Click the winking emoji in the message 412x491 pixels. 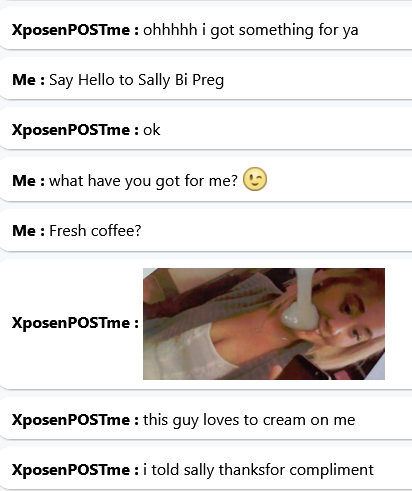[x=255, y=179]
